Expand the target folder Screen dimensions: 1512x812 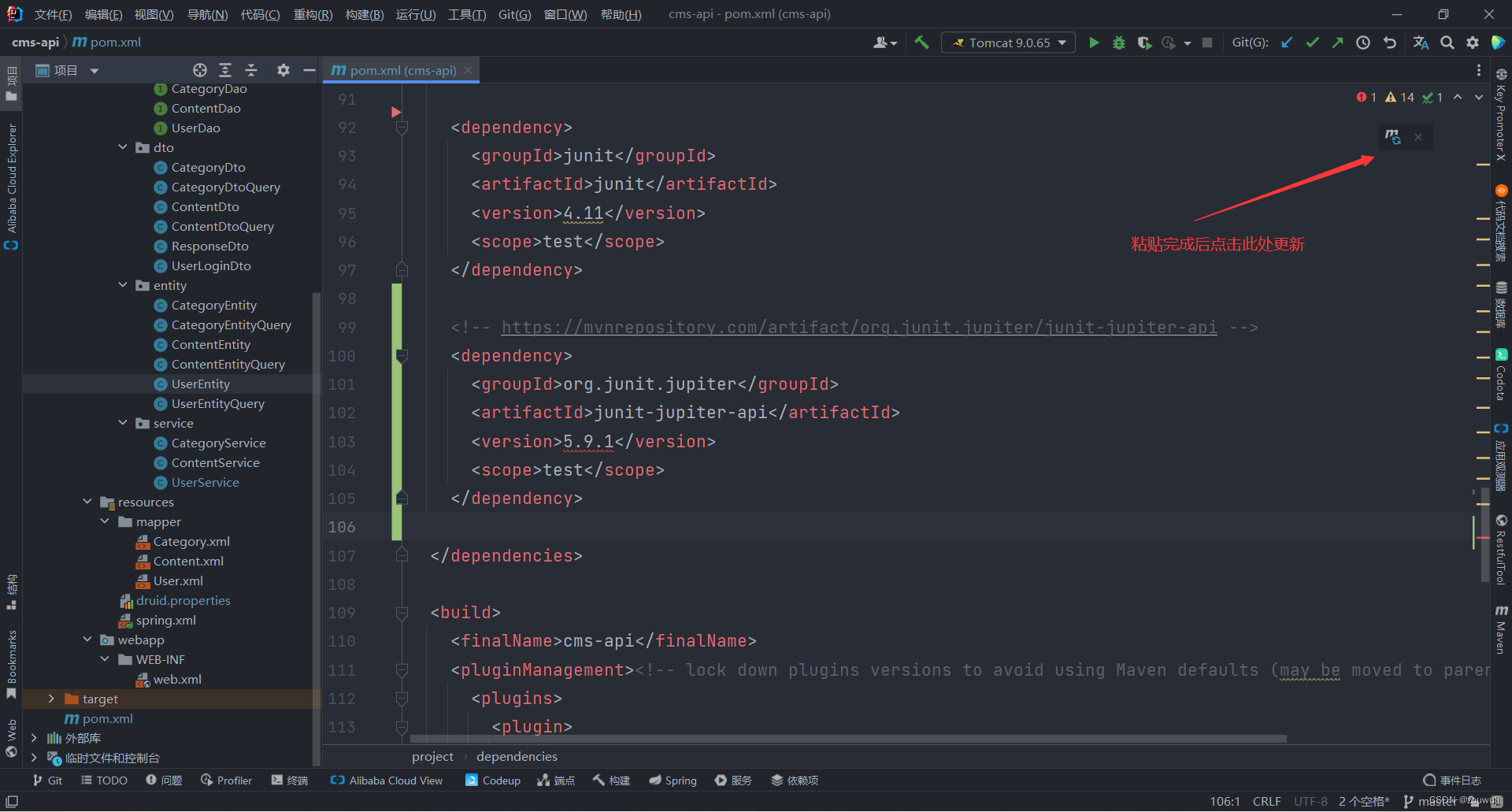click(x=51, y=699)
